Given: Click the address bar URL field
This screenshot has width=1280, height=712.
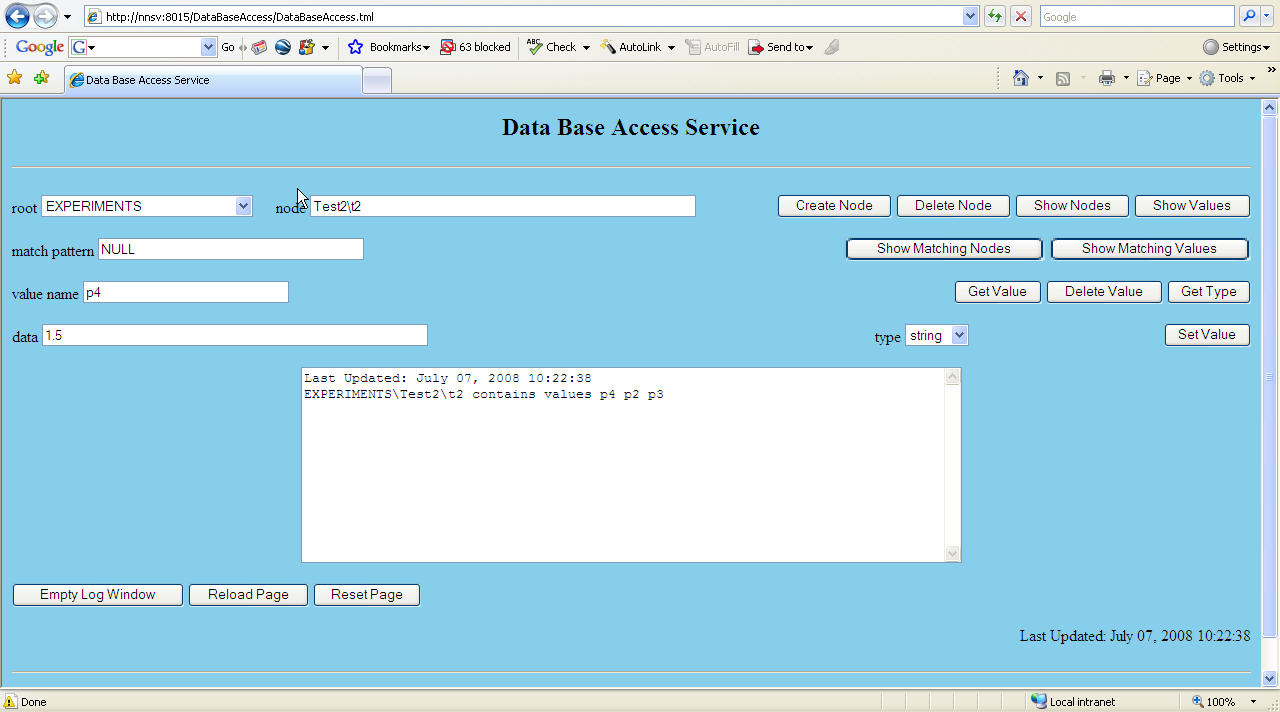Looking at the screenshot, I should [522, 17].
